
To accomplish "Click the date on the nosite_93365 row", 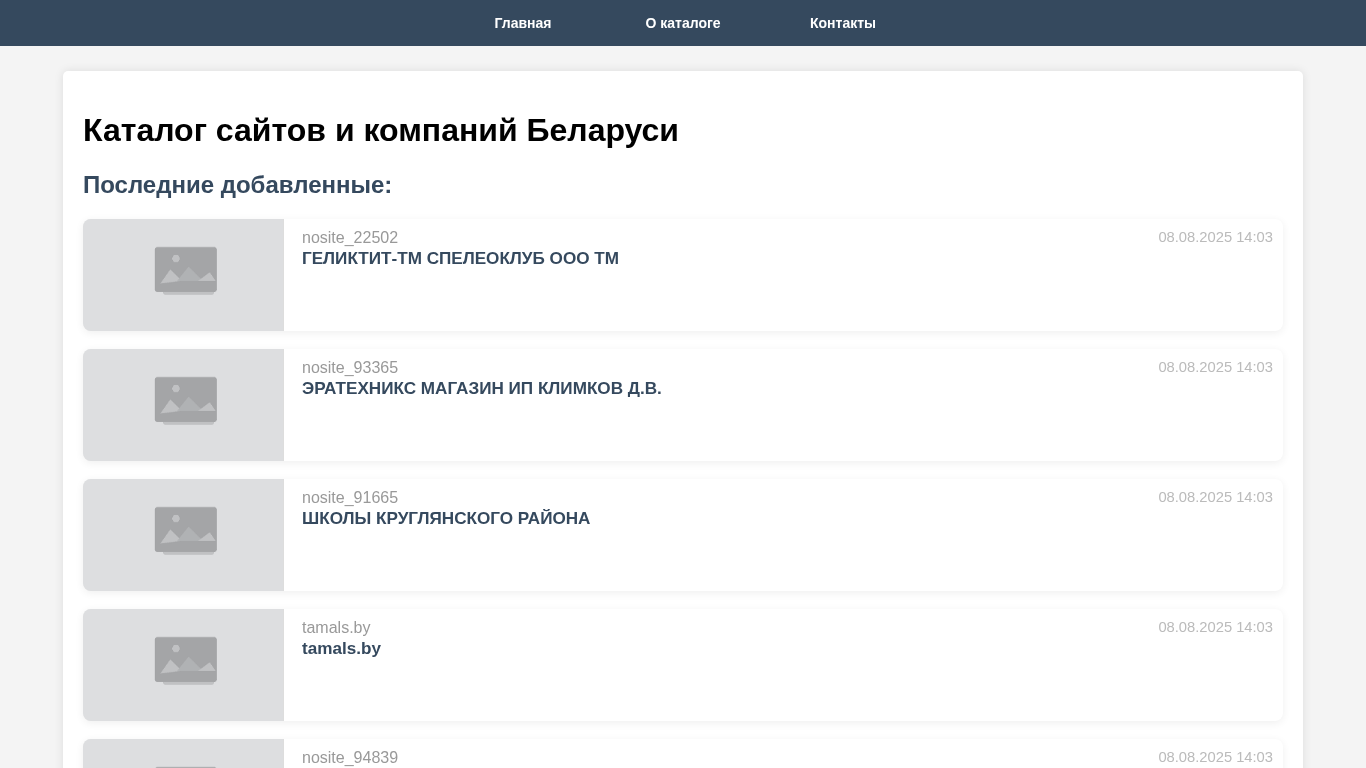I will (x=1215, y=367).
